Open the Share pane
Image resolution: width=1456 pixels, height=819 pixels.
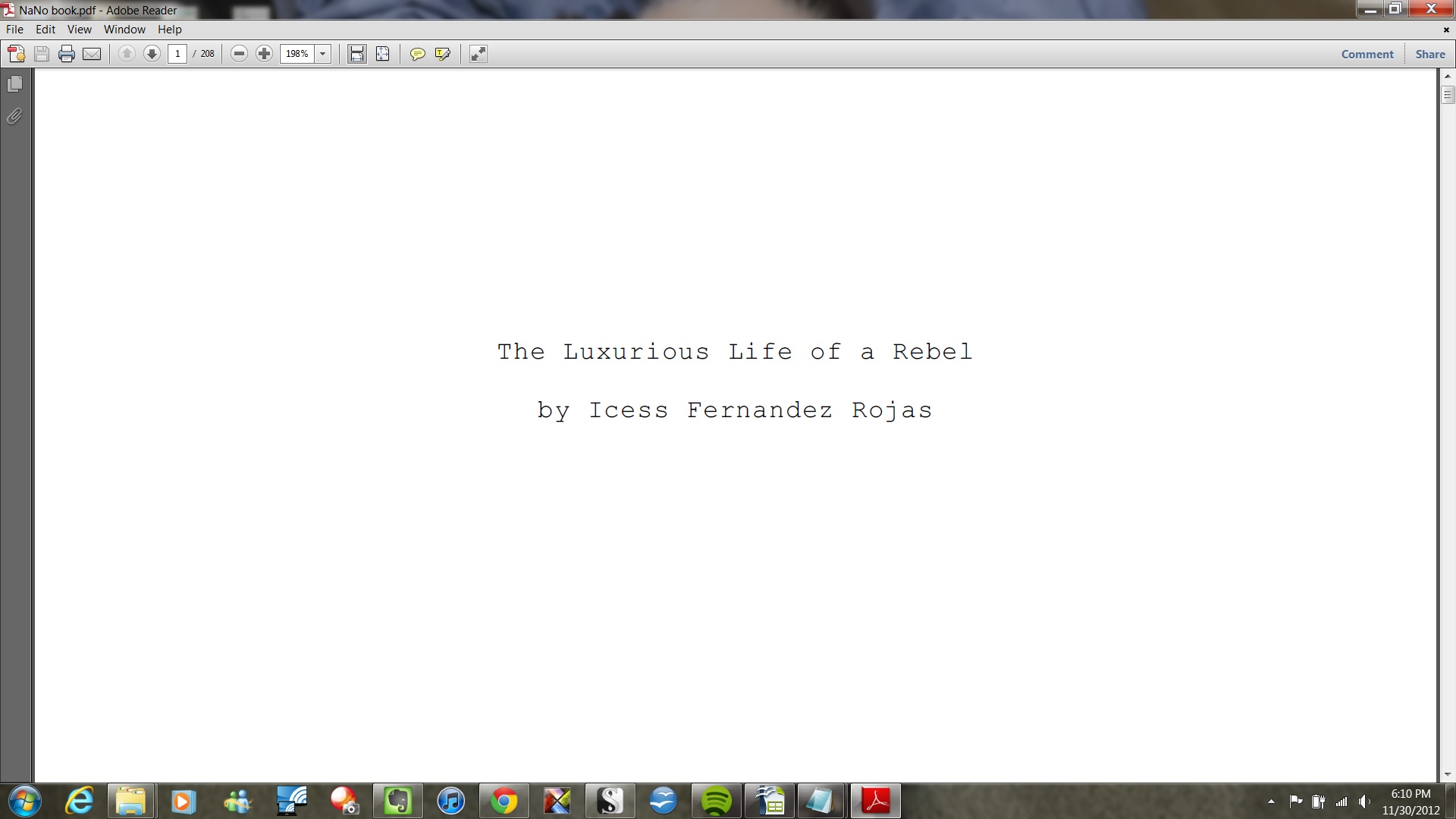(1429, 54)
